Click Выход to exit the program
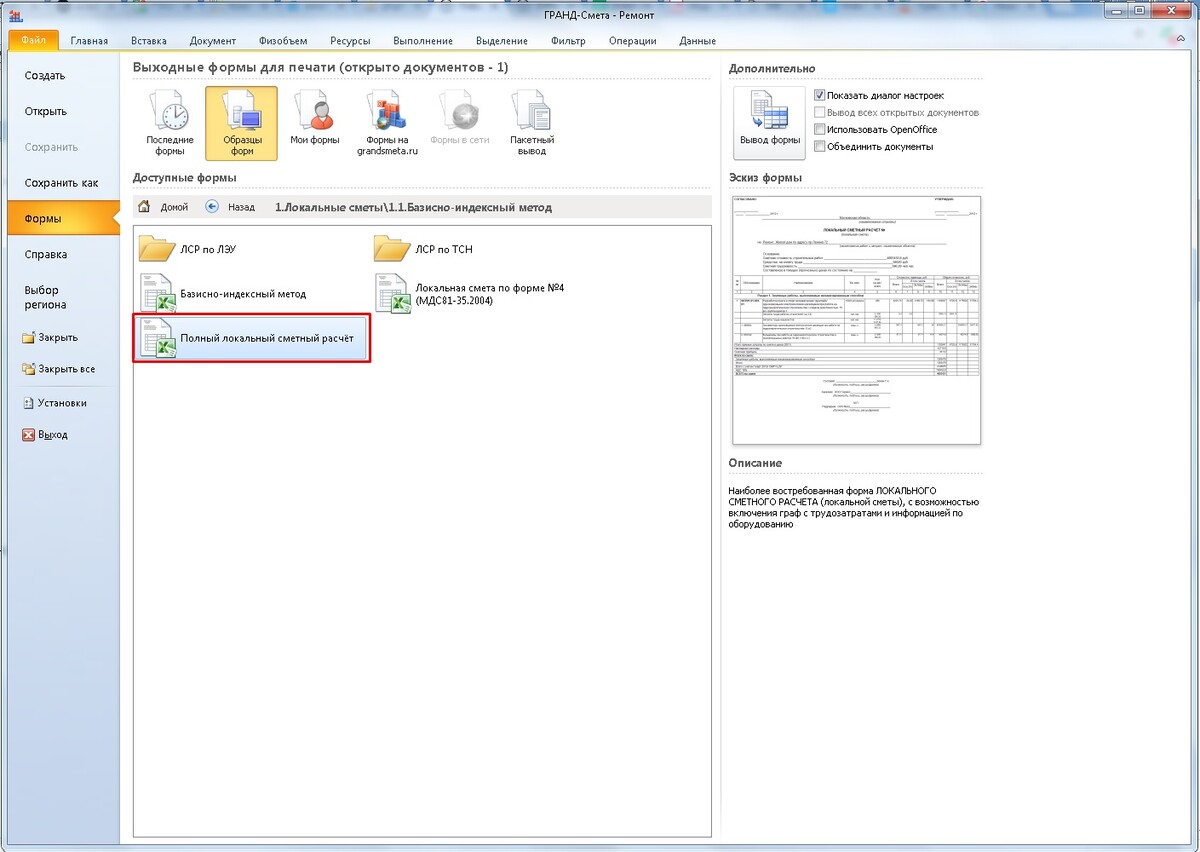 pos(64,435)
